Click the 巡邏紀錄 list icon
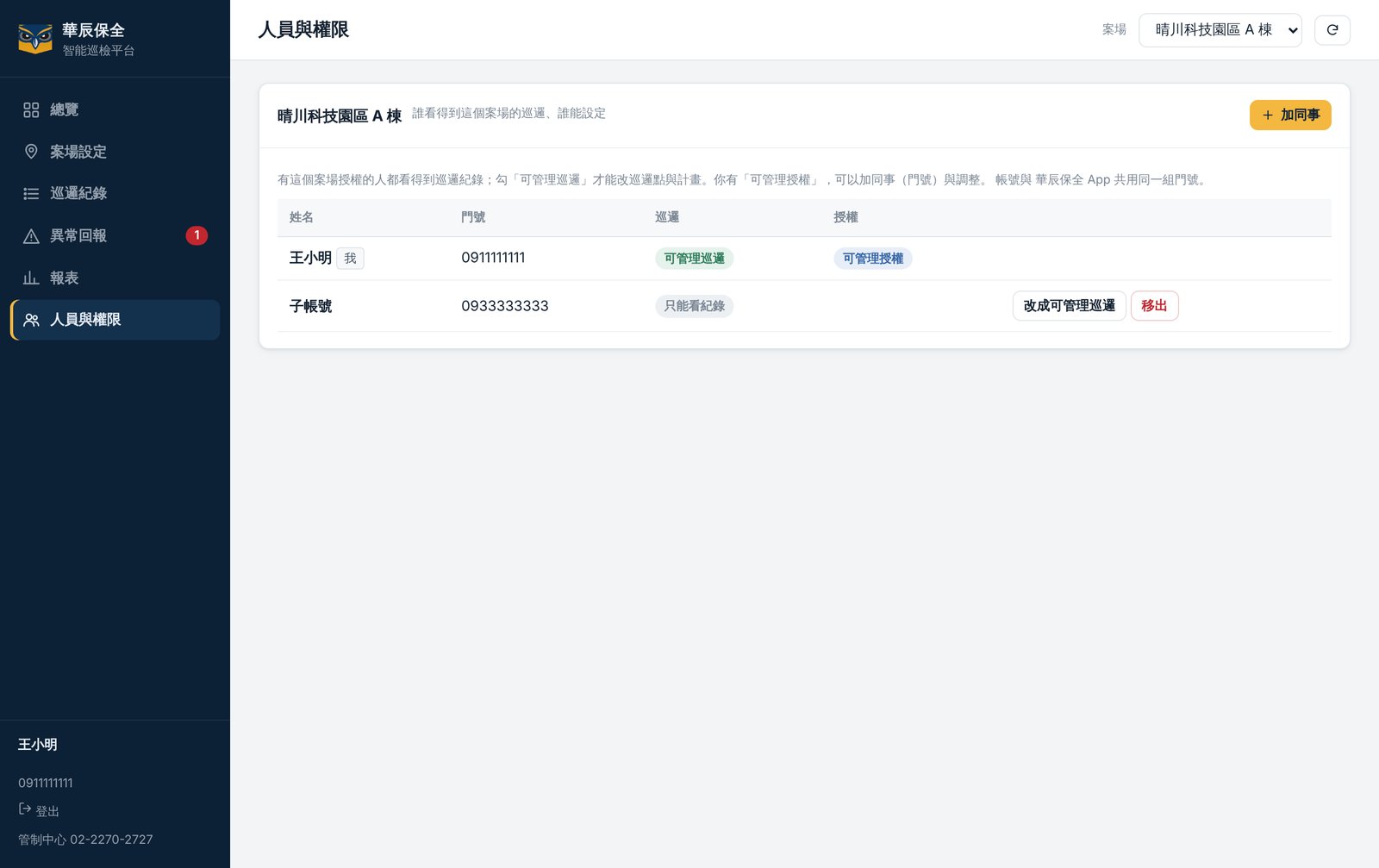The width and height of the screenshot is (1379, 868). 31,193
